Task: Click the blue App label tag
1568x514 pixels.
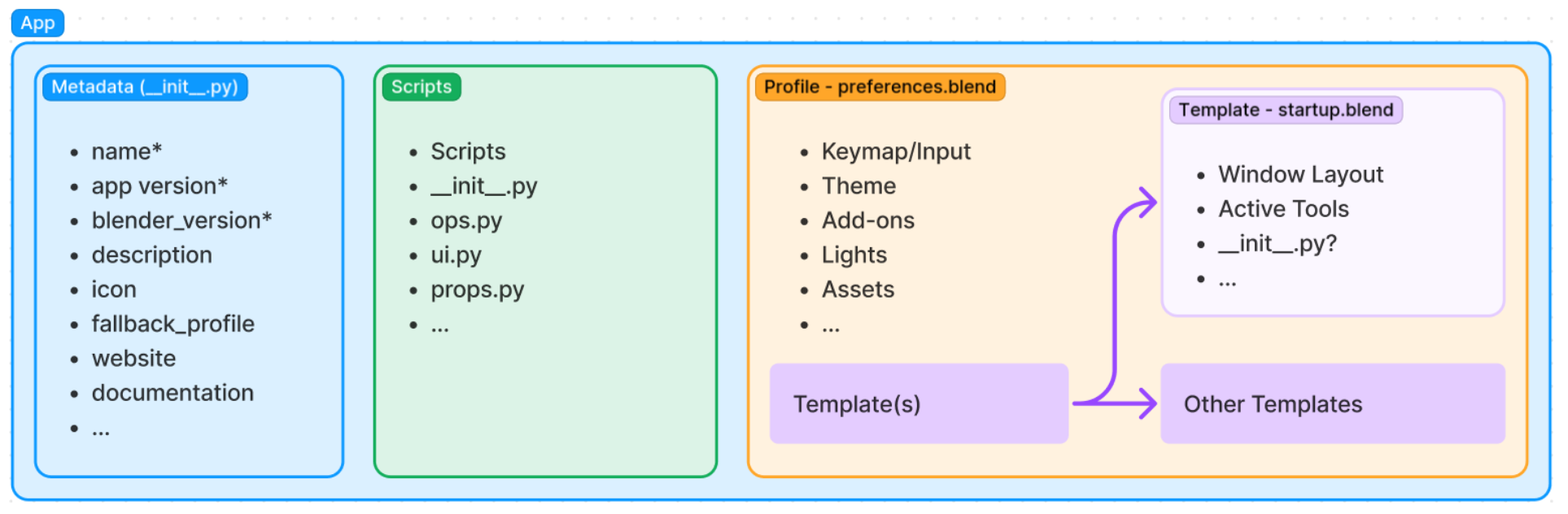Action: pyautogui.click(x=37, y=23)
